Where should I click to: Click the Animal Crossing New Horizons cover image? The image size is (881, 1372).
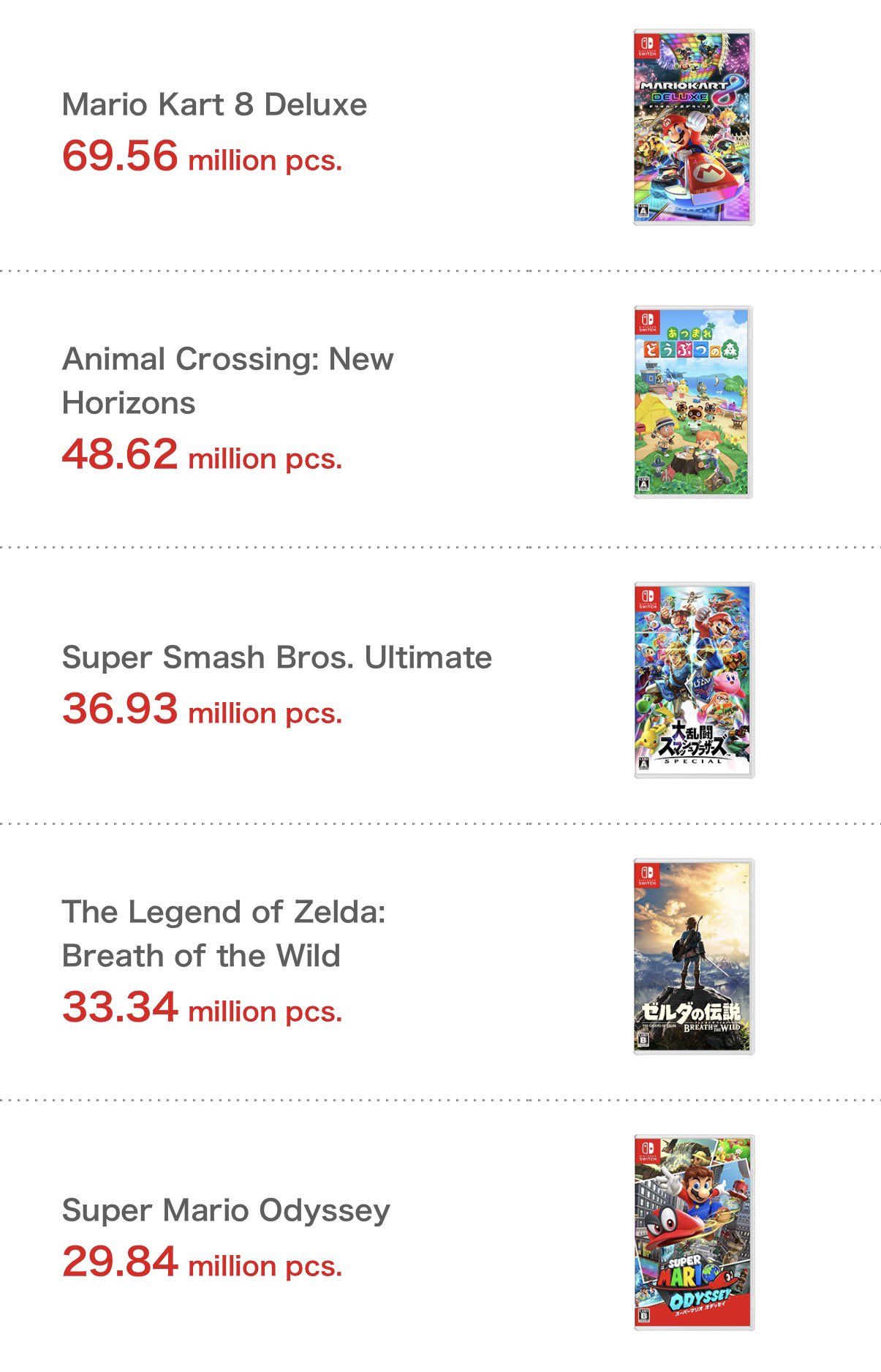click(693, 403)
